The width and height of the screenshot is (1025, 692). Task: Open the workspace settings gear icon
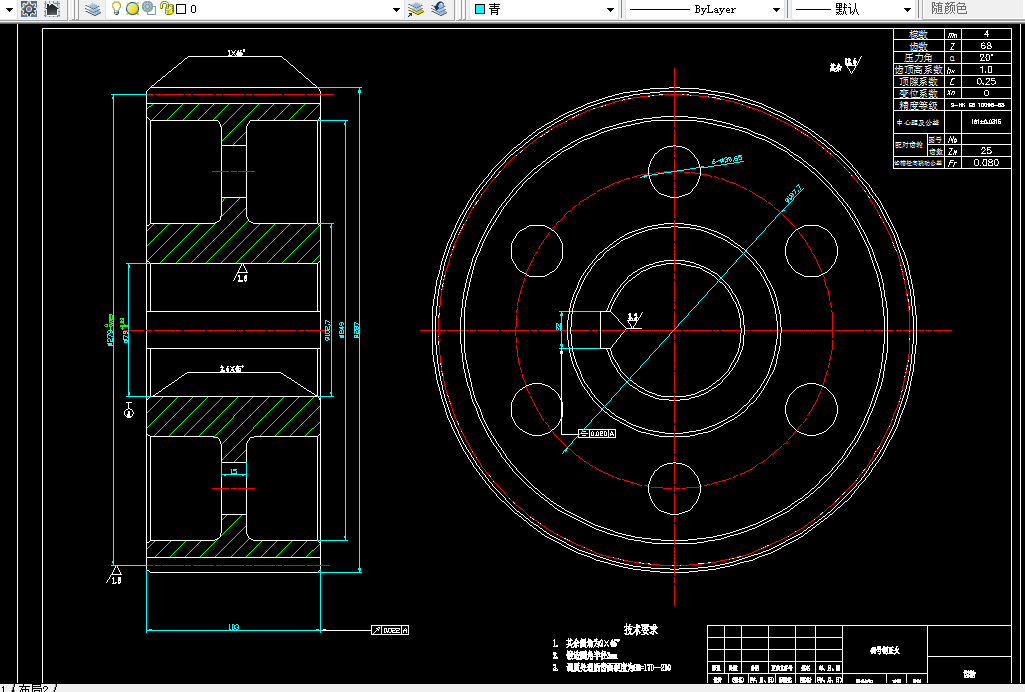tap(29, 8)
